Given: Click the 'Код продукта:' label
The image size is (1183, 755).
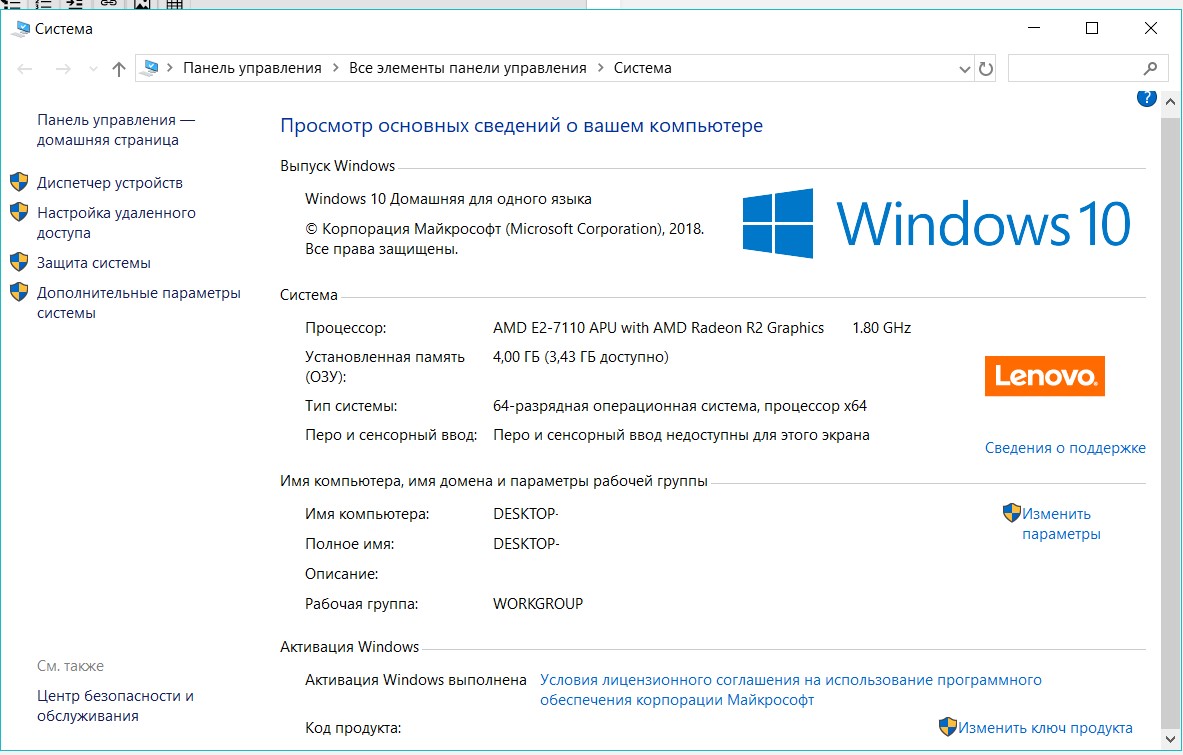Looking at the screenshot, I should click(x=352, y=728).
